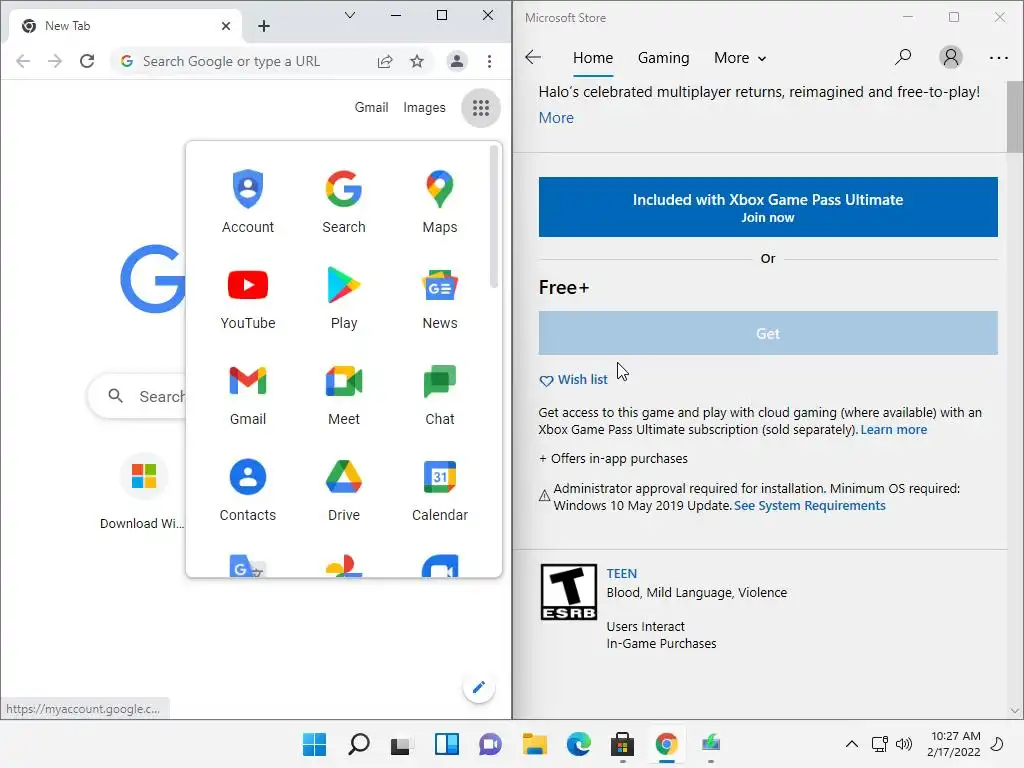
Task: Switch to Gaming tab in Store
Action: [663, 58]
